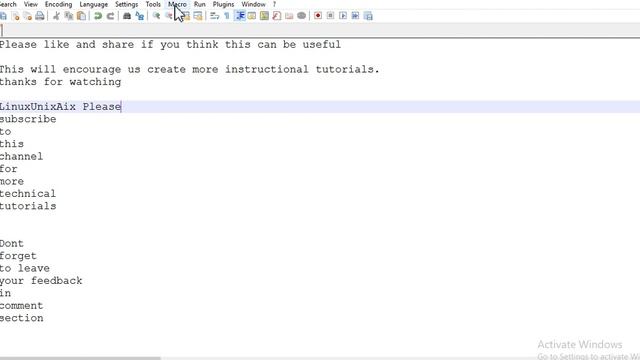Click the Close All documents icon

click(28, 16)
